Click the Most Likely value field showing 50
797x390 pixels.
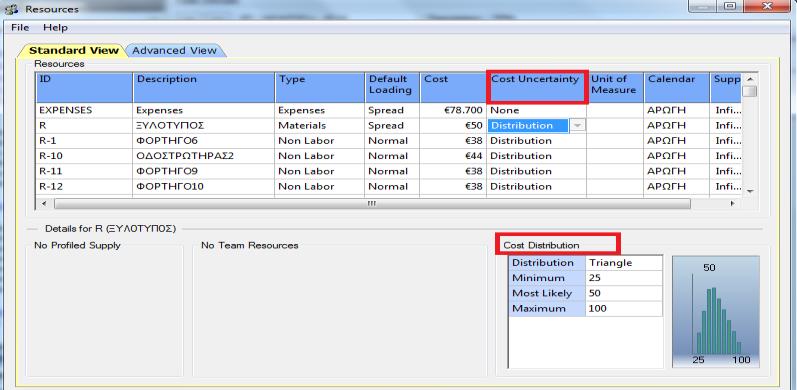click(624, 293)
